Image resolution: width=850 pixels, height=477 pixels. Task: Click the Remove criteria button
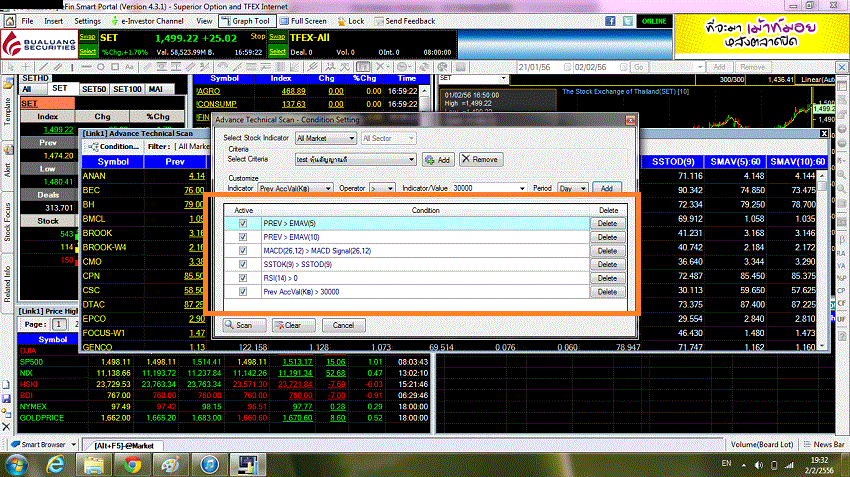481,159
